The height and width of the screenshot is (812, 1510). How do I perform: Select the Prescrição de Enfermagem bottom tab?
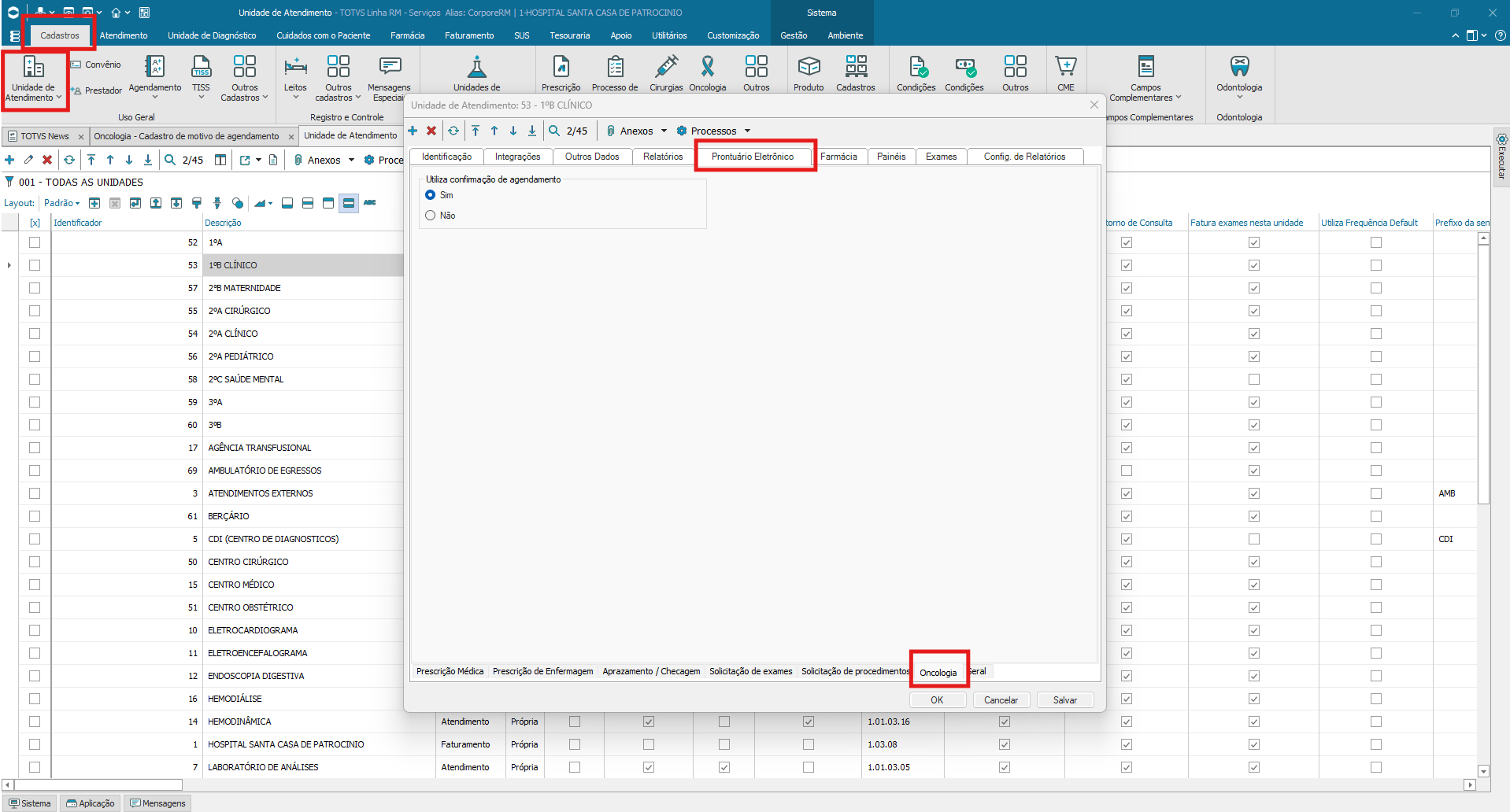pyautogui.click(x=543, y=671)
